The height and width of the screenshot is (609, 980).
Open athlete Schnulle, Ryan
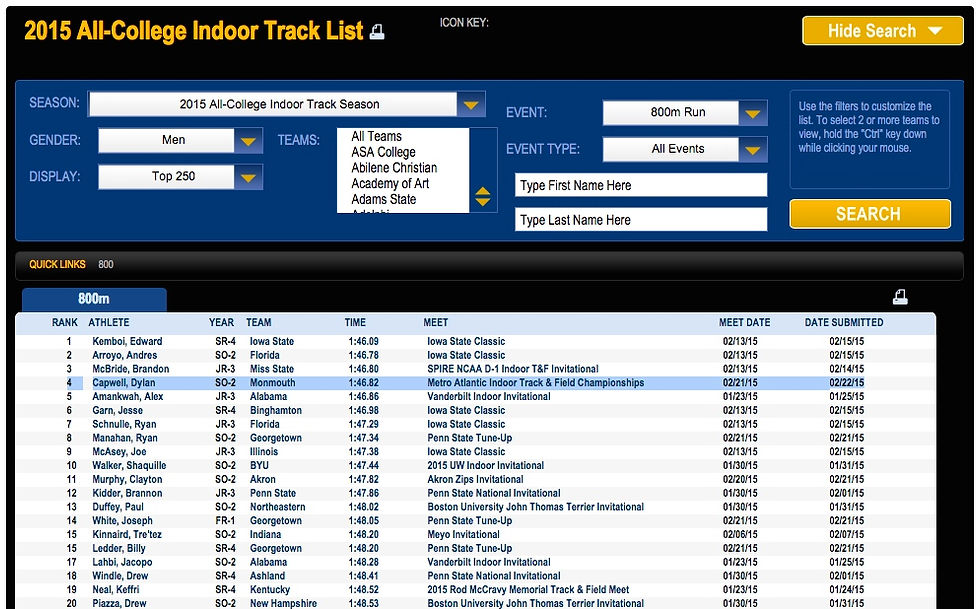click(124, 424)
